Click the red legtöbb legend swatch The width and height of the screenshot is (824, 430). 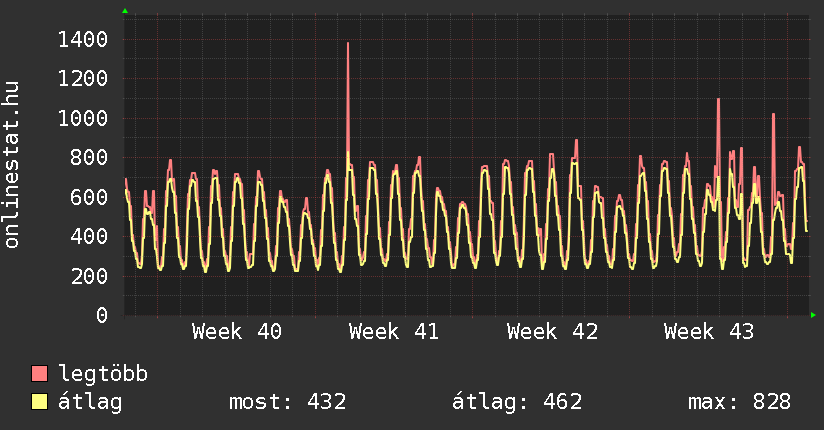tap(39, 374)
